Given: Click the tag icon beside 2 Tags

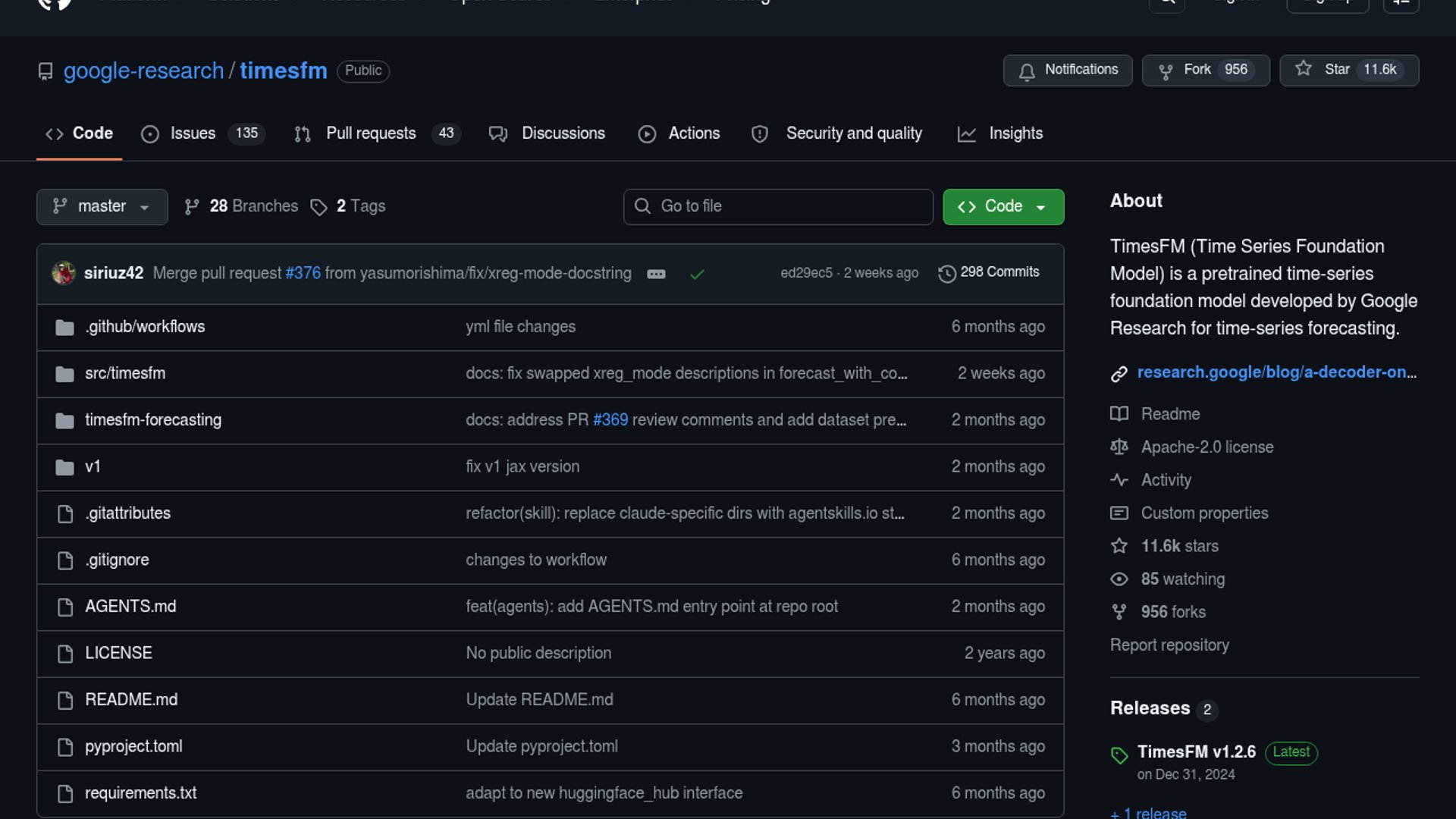Looking at the screenshot, I should [319, 207].
